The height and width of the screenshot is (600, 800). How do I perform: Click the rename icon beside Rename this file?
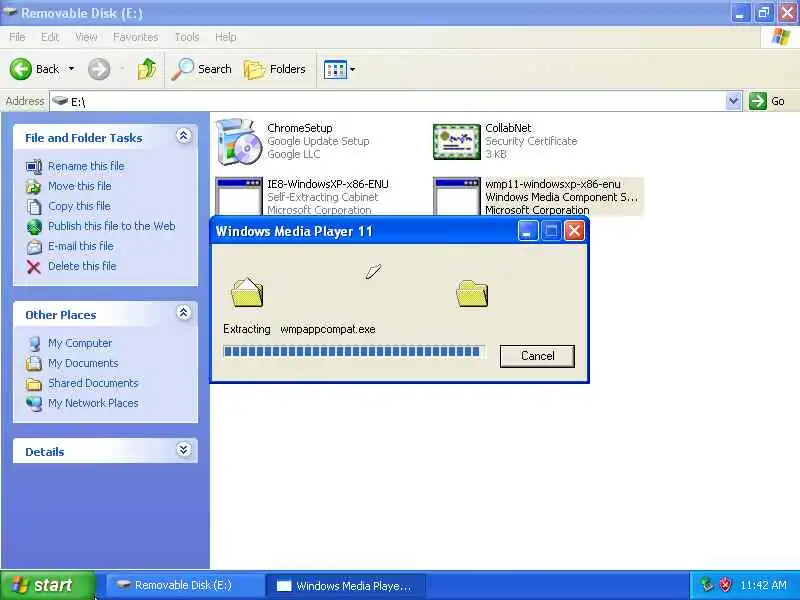[34, 166]
